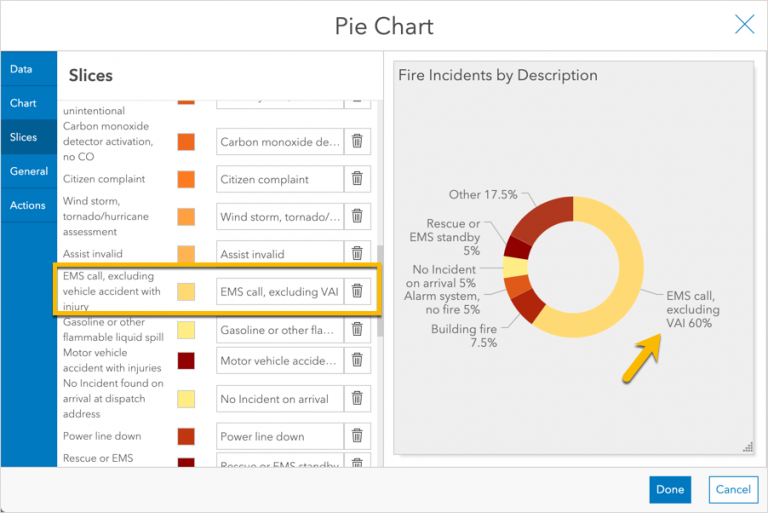
Task: Open the Data tab
Action: [x=22, y=69]
